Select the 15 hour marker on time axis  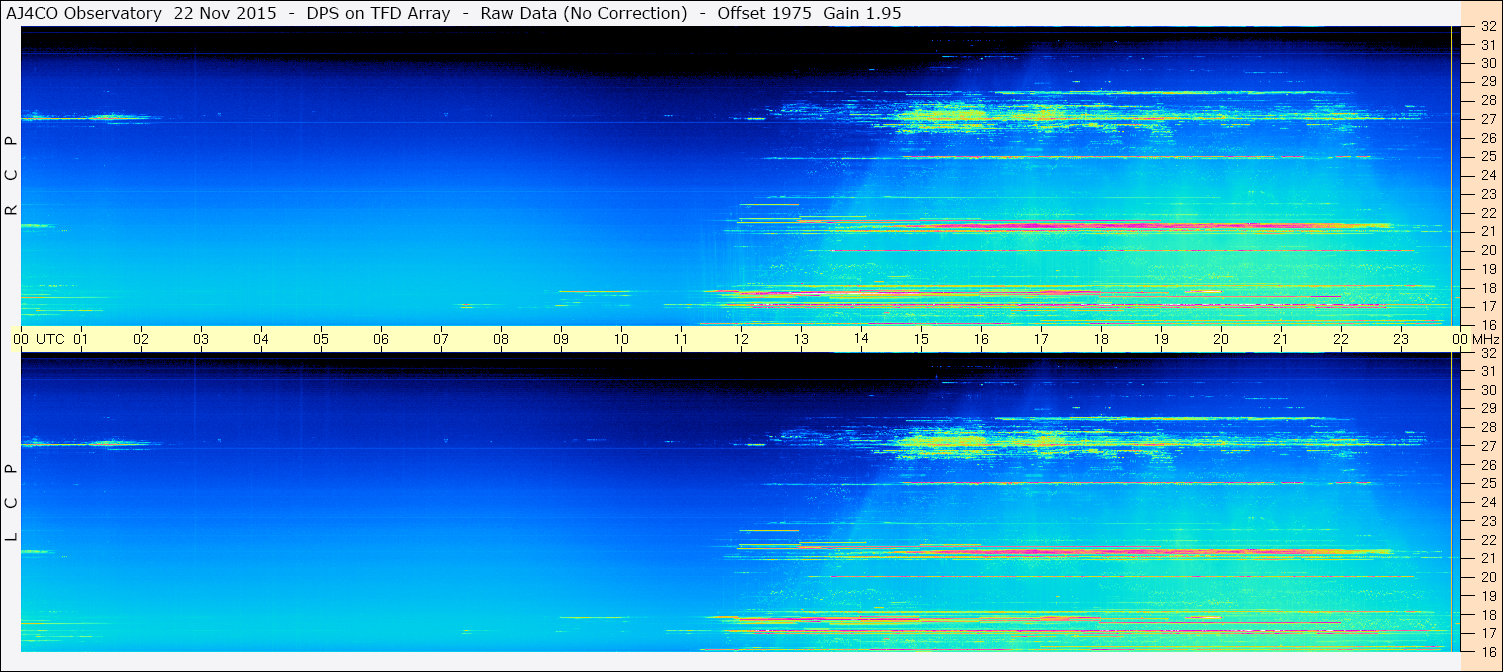click(921, 339)
